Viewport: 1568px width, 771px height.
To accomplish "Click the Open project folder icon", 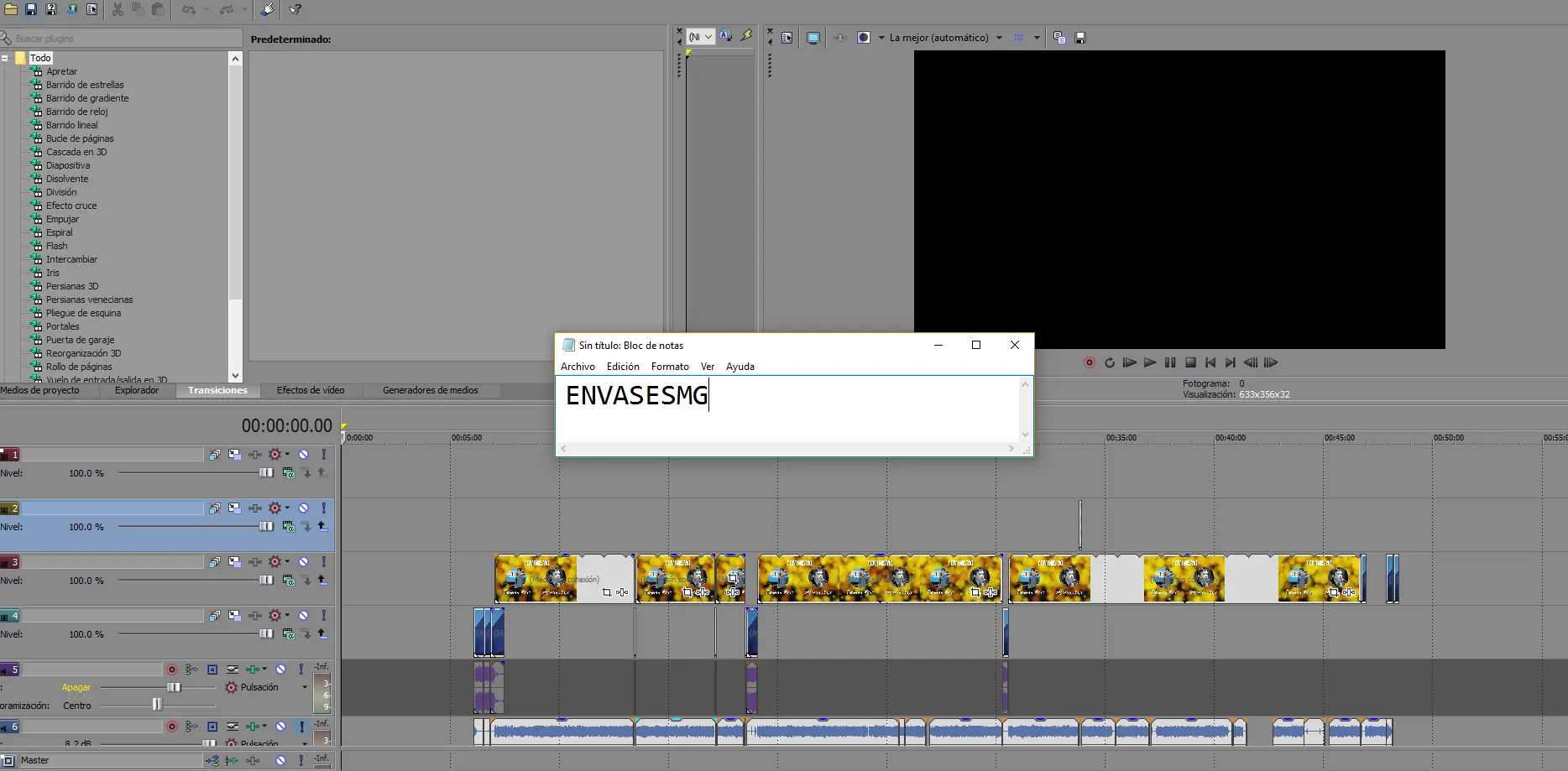I will [x=11, y=9].
